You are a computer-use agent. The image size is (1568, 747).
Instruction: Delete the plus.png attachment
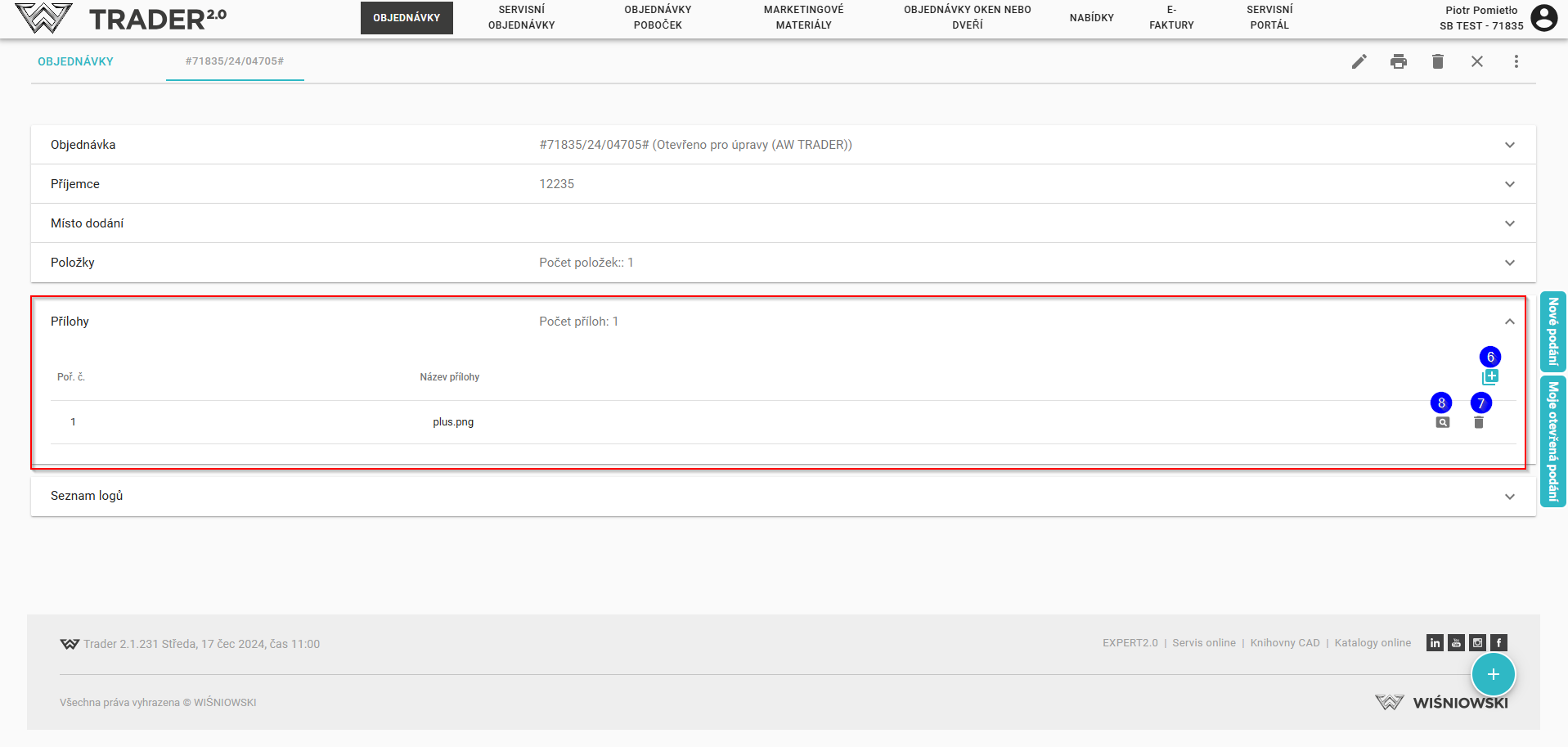click(x=1478, y=423)
